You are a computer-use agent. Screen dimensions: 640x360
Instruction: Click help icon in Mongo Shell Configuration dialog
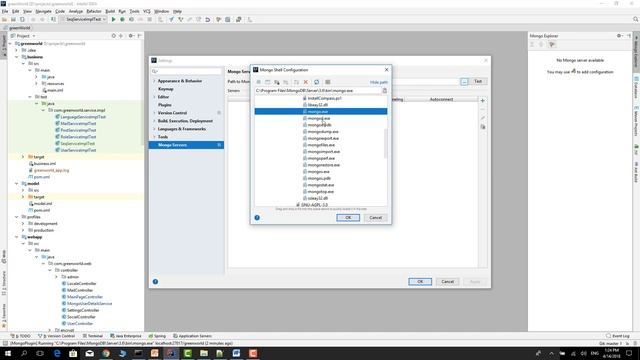pyautogui.click(x=257, y=218)
